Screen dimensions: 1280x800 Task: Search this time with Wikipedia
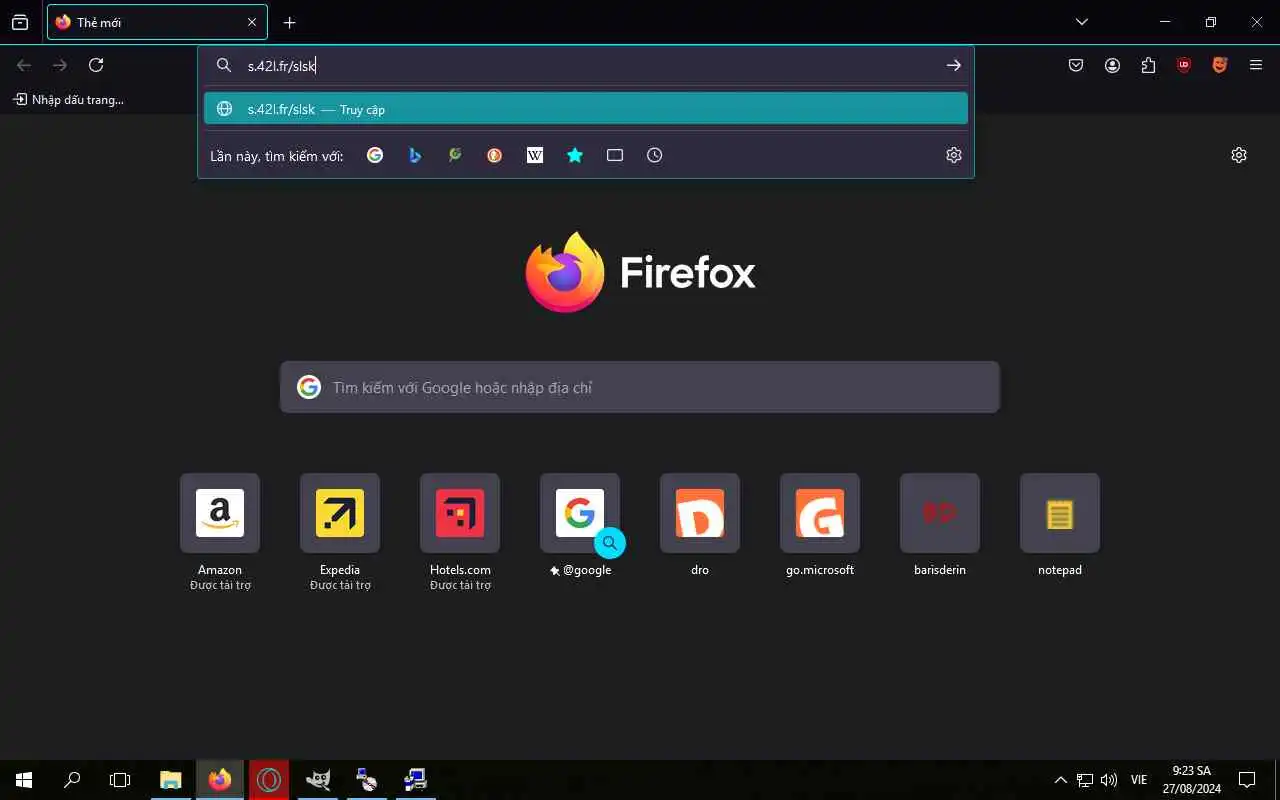[535, 155]
